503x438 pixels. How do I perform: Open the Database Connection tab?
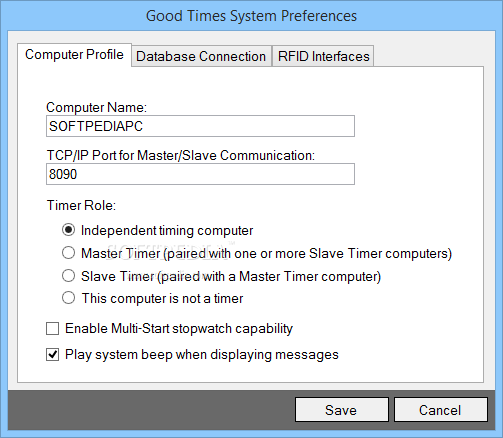[201, 56]
